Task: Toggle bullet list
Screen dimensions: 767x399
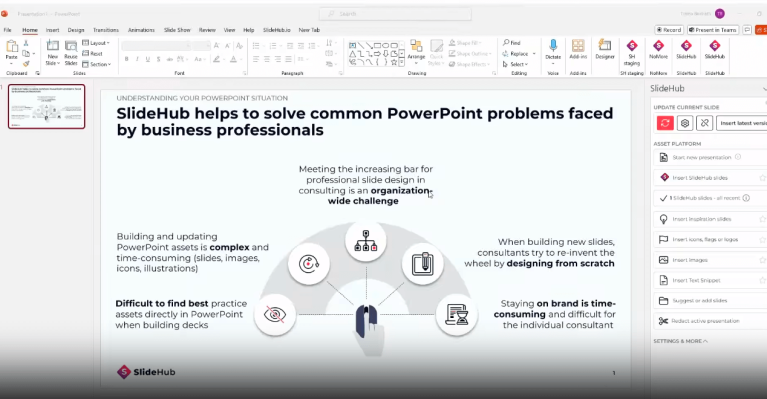Action: 256,46
